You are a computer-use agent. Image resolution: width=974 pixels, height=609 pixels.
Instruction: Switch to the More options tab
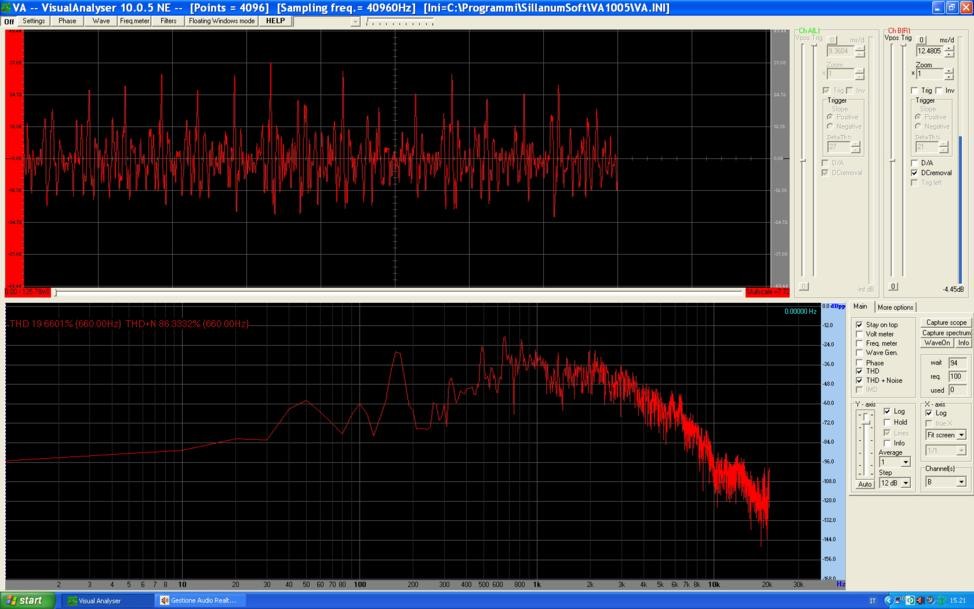(x=895, y=307)
